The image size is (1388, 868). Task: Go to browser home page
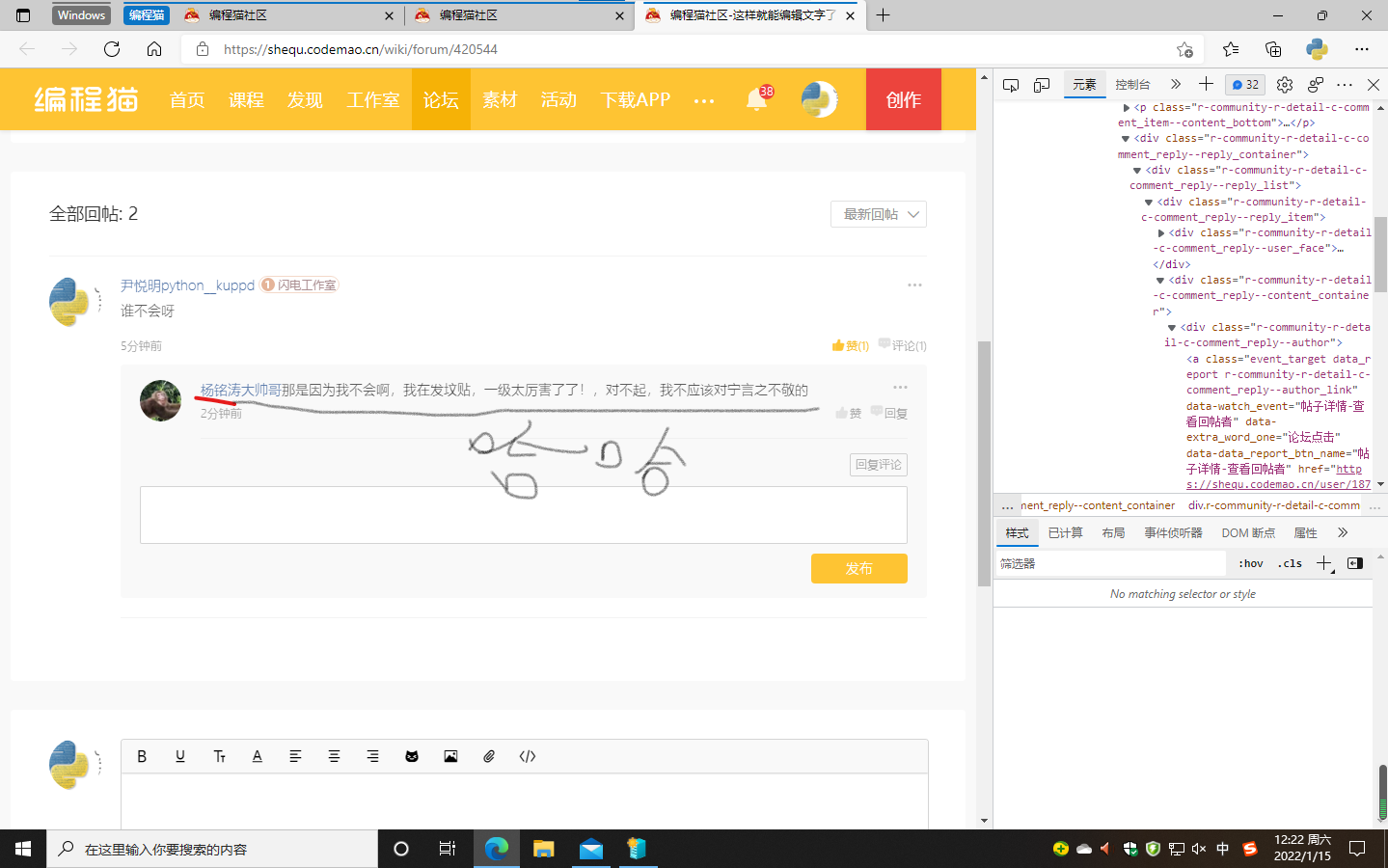click(x=154, y=49)
